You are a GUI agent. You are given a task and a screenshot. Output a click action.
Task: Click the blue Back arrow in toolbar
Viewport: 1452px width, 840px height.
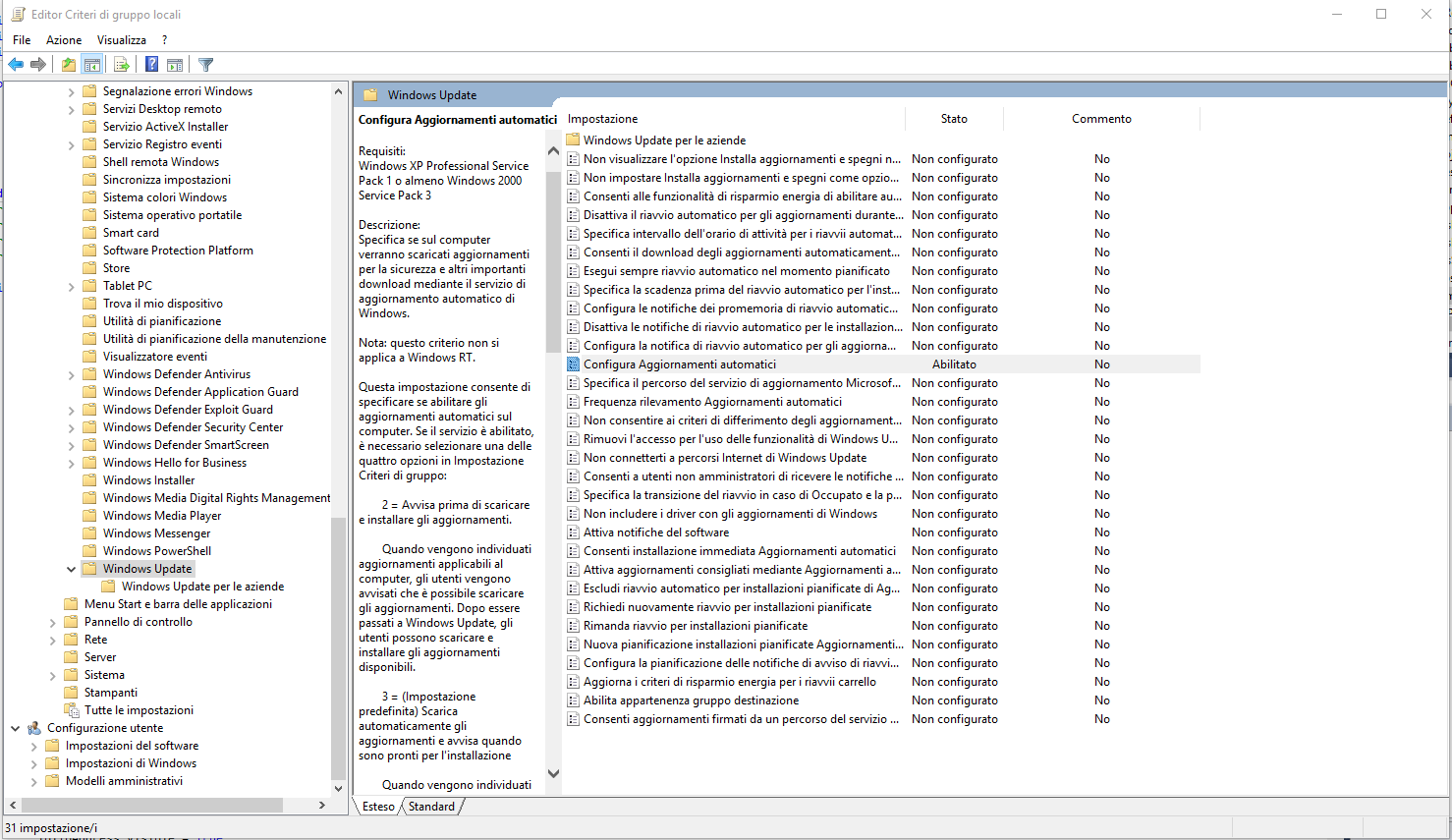click(16, 65)
